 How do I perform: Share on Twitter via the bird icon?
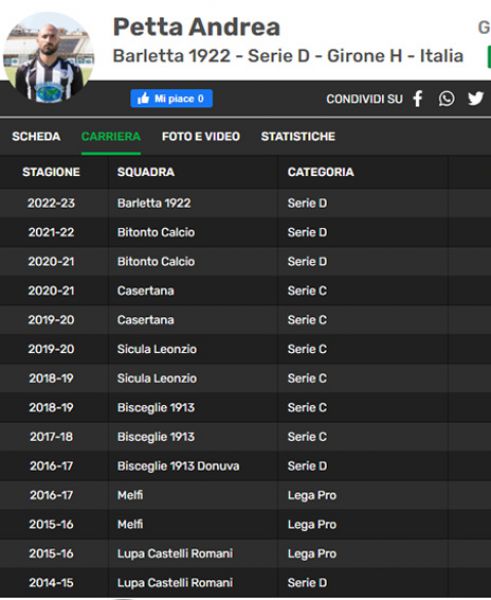pyautogui.click(x=475, y=99)
